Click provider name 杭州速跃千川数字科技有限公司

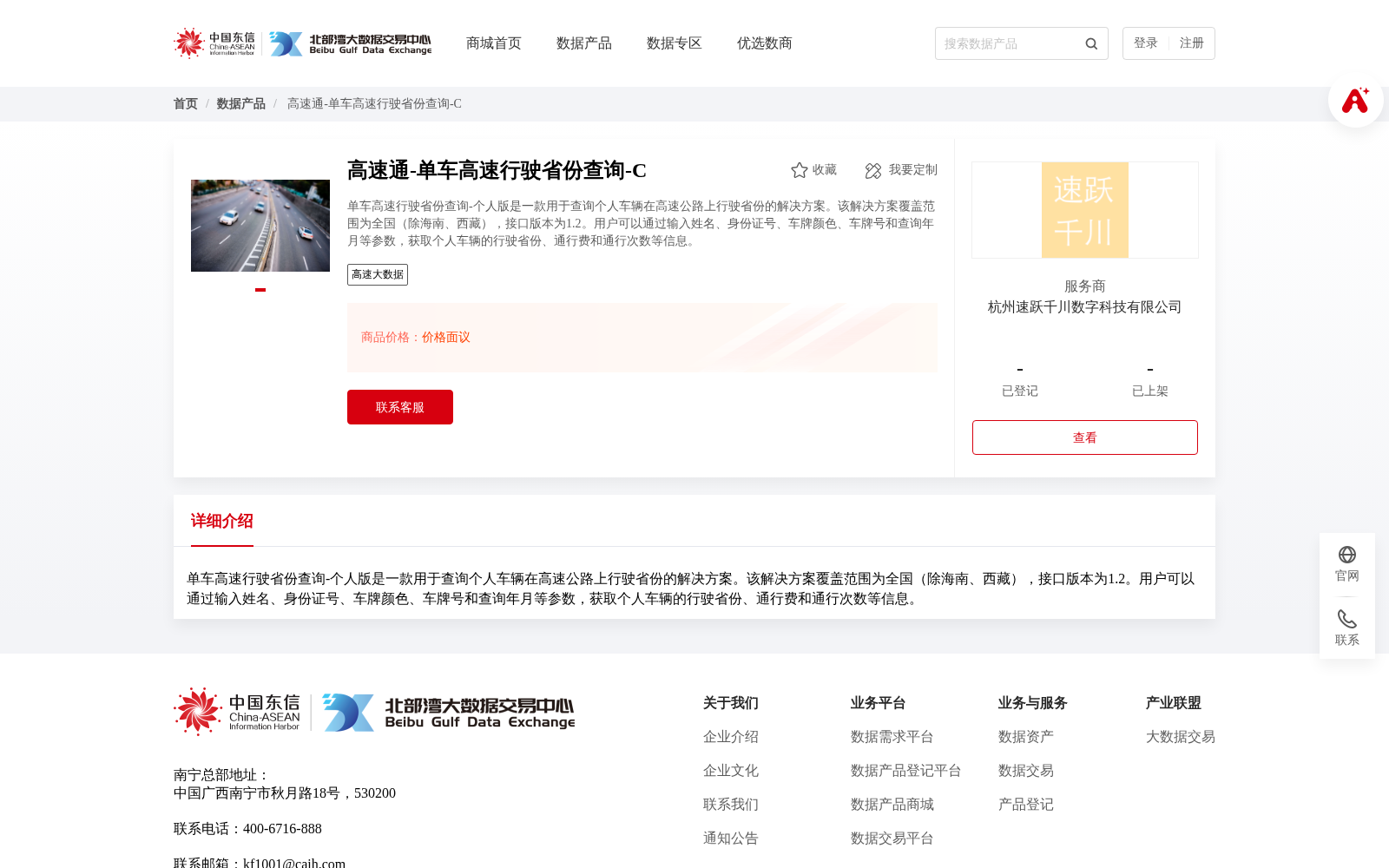point(1085,307)
